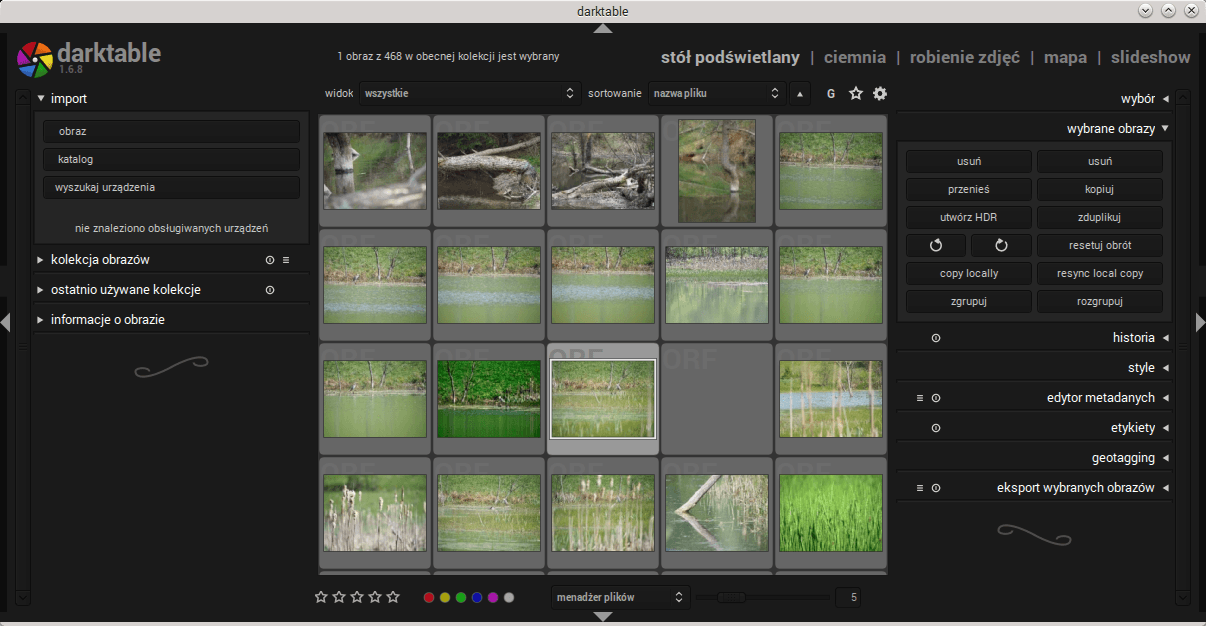Apply the red color label
1206x626 pixels.
click(429, 597)
